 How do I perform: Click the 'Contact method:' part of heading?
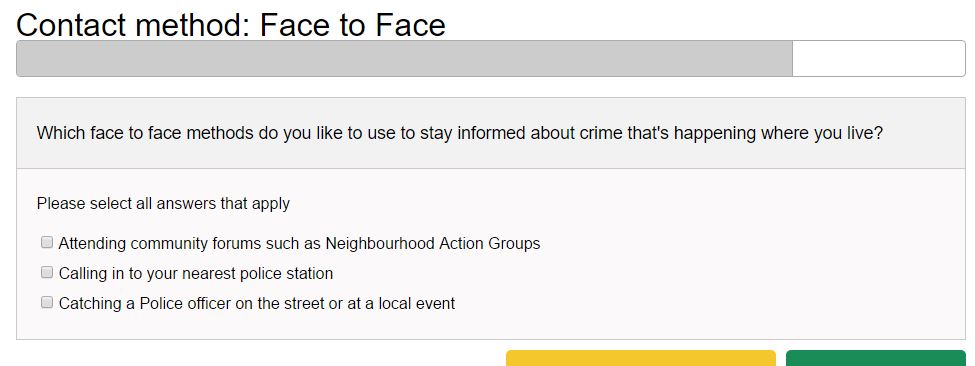tap(134, 25)
